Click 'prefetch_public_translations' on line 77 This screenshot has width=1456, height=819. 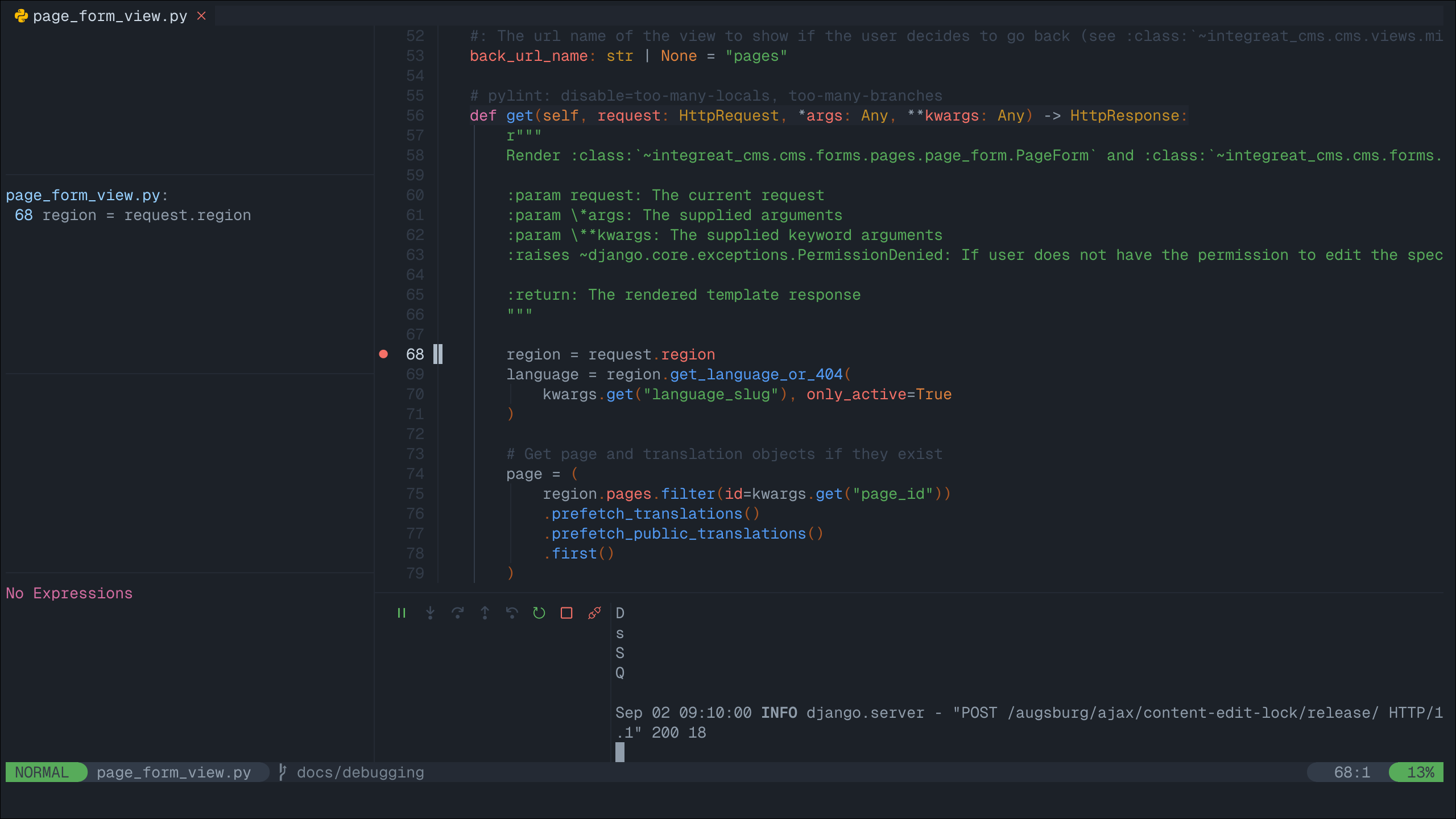pyautogui.click(x=679, y=533)
